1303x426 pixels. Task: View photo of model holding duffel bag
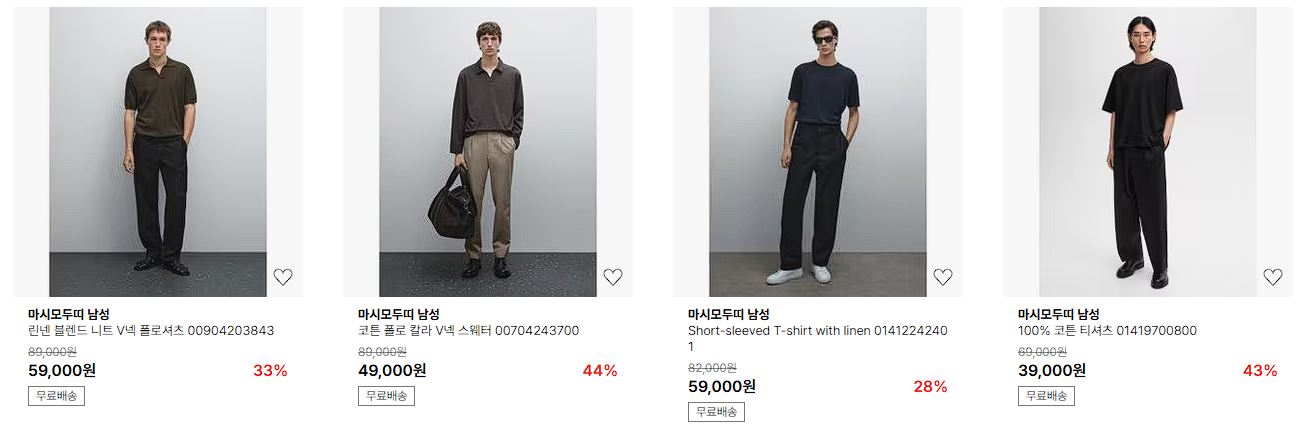[488, 152]
